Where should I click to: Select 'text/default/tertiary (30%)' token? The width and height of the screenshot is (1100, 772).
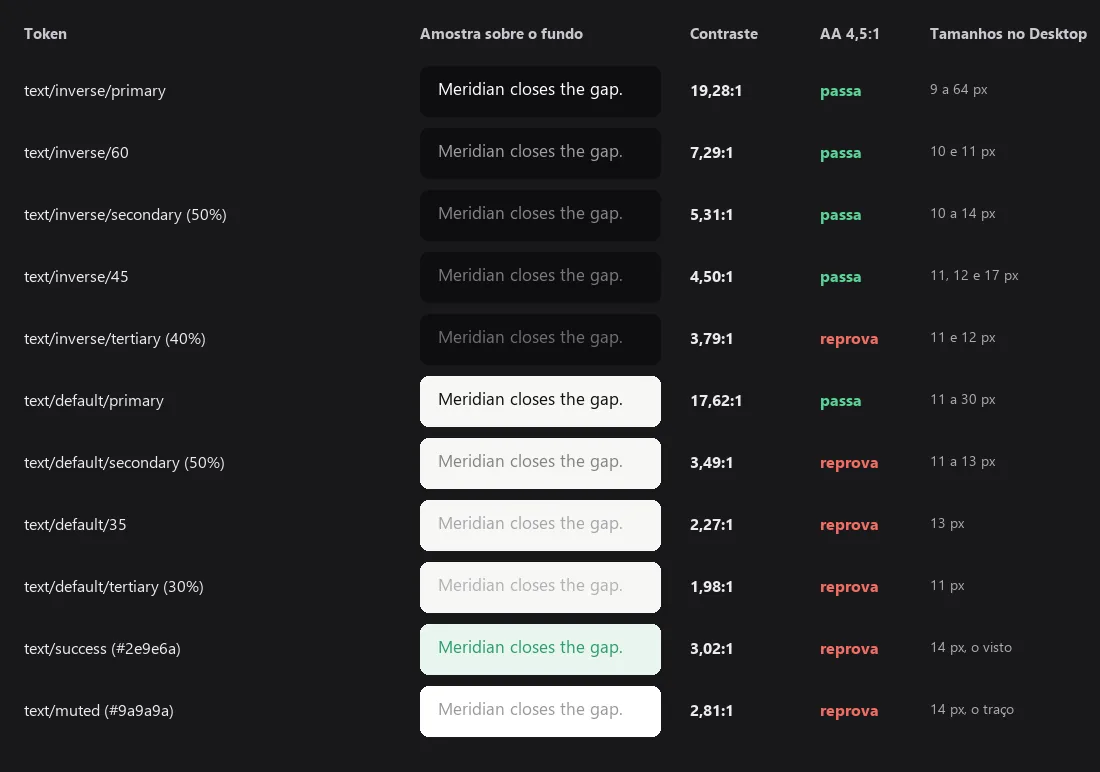click(x=114, y=587)
